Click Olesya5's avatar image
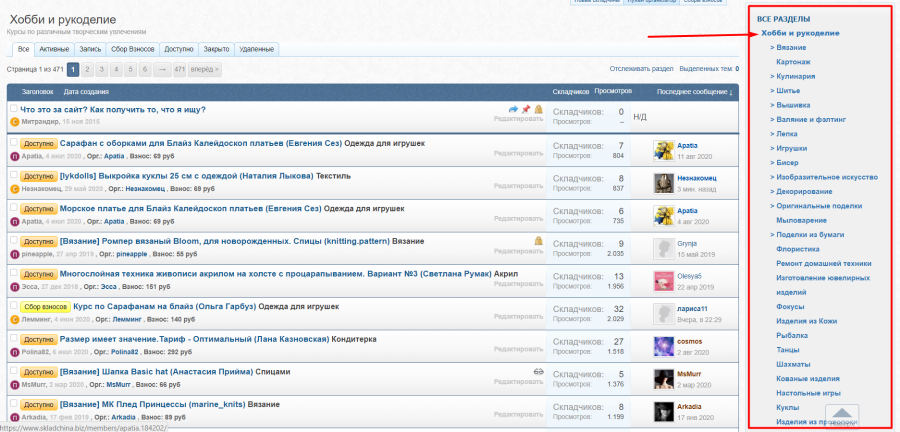This screenshot has width=900, height=432. (x=663, y=280)
